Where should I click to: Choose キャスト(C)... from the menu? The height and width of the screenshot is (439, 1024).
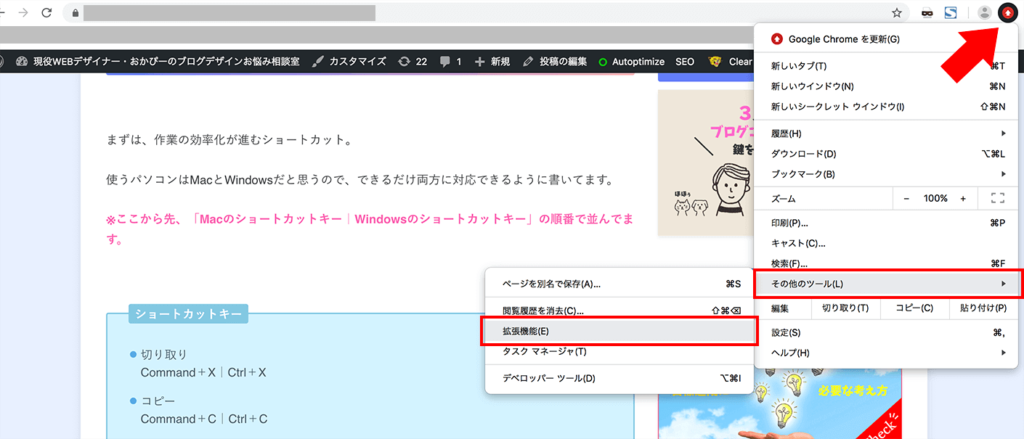(886, 244)
